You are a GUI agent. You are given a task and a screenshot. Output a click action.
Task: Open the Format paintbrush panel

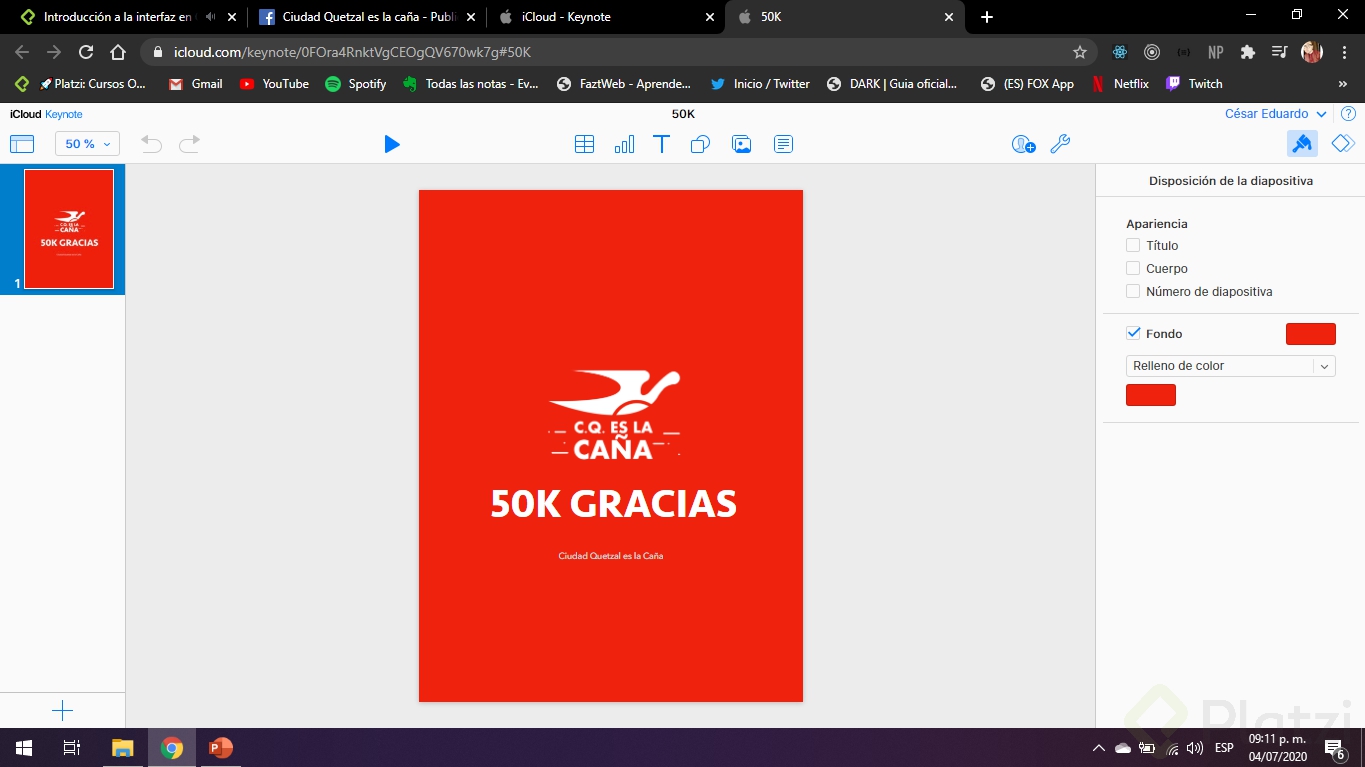coord(1302,143)
